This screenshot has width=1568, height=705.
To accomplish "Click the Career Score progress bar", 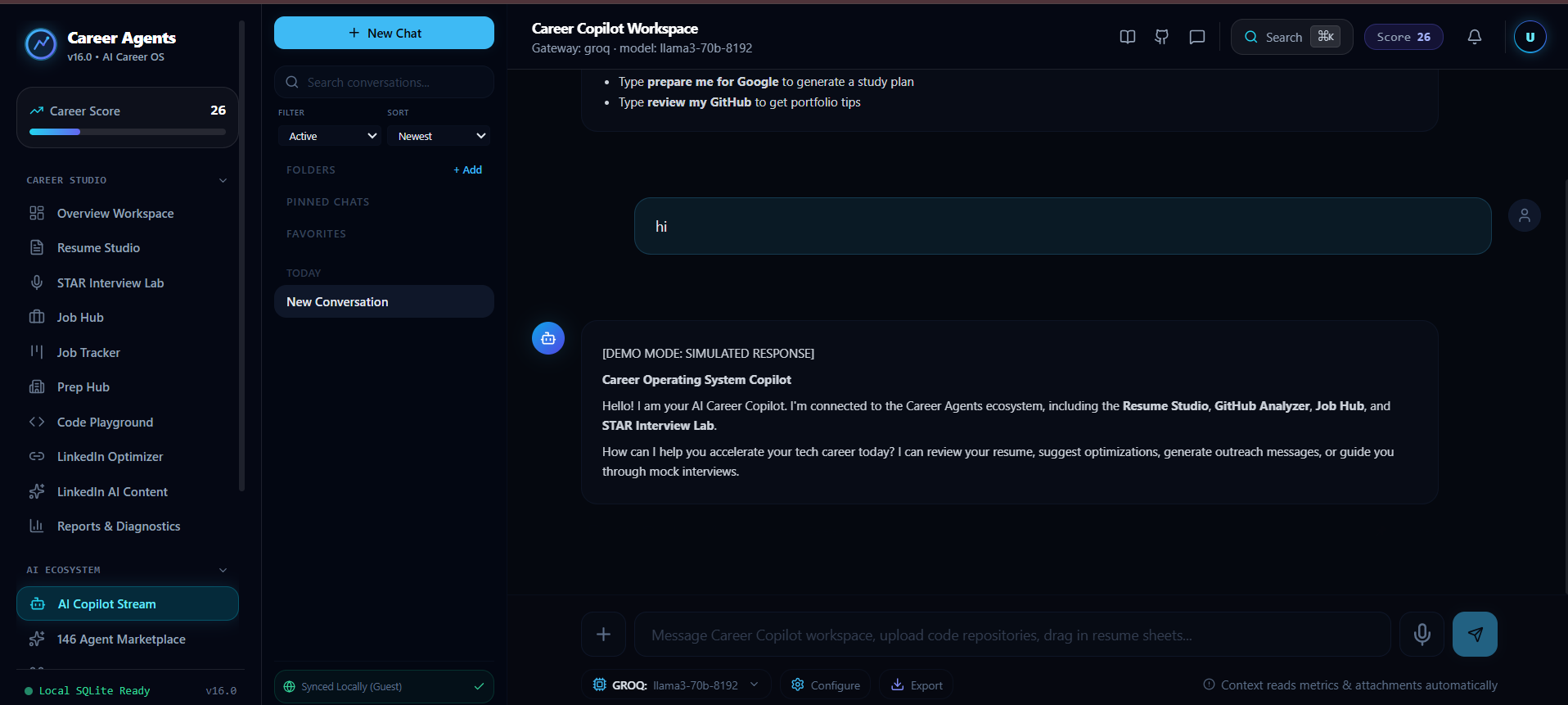I will (x=128, y=131).
